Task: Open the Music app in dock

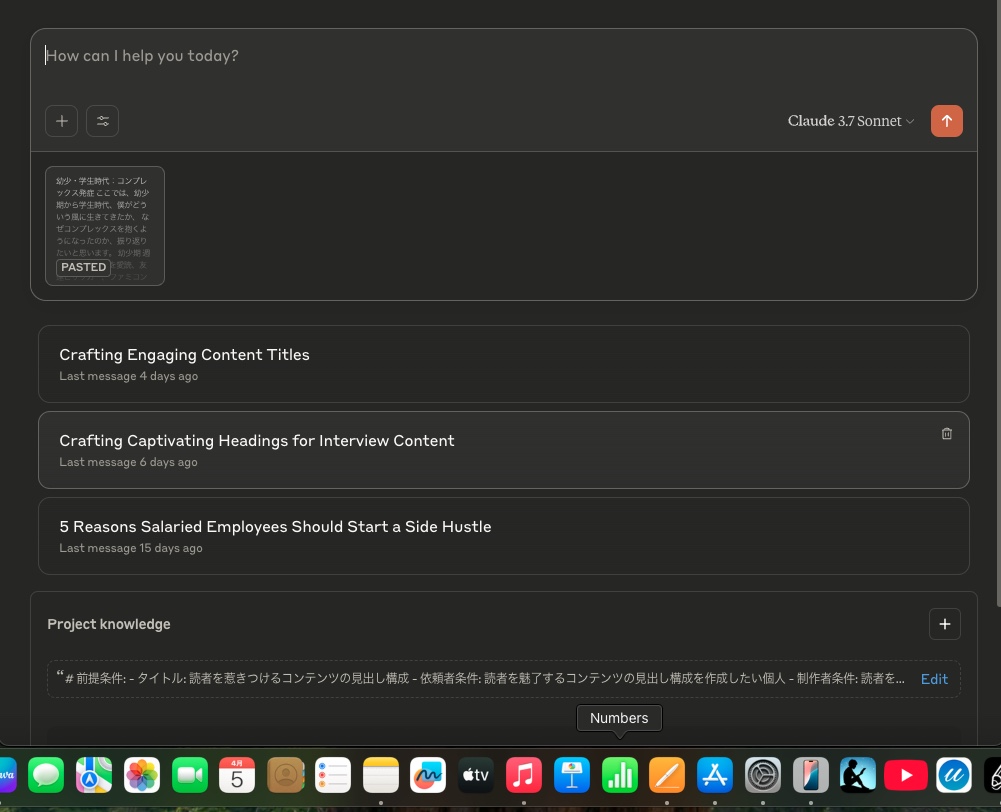Action: click(524, 775)
